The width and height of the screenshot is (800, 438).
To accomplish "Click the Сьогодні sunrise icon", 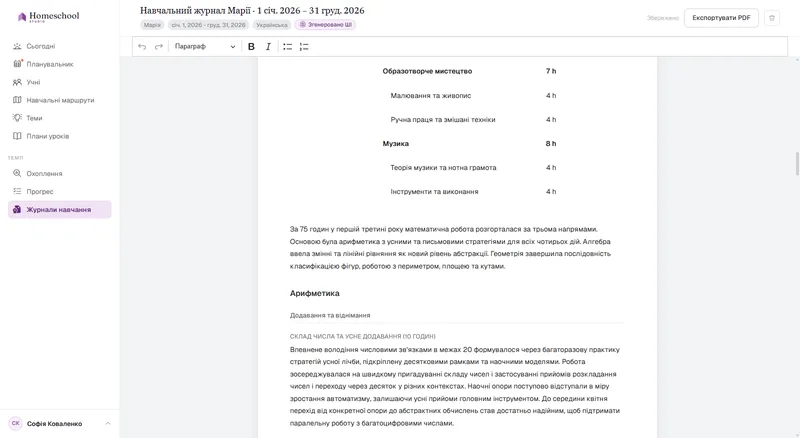I will (x=17, y=46).
